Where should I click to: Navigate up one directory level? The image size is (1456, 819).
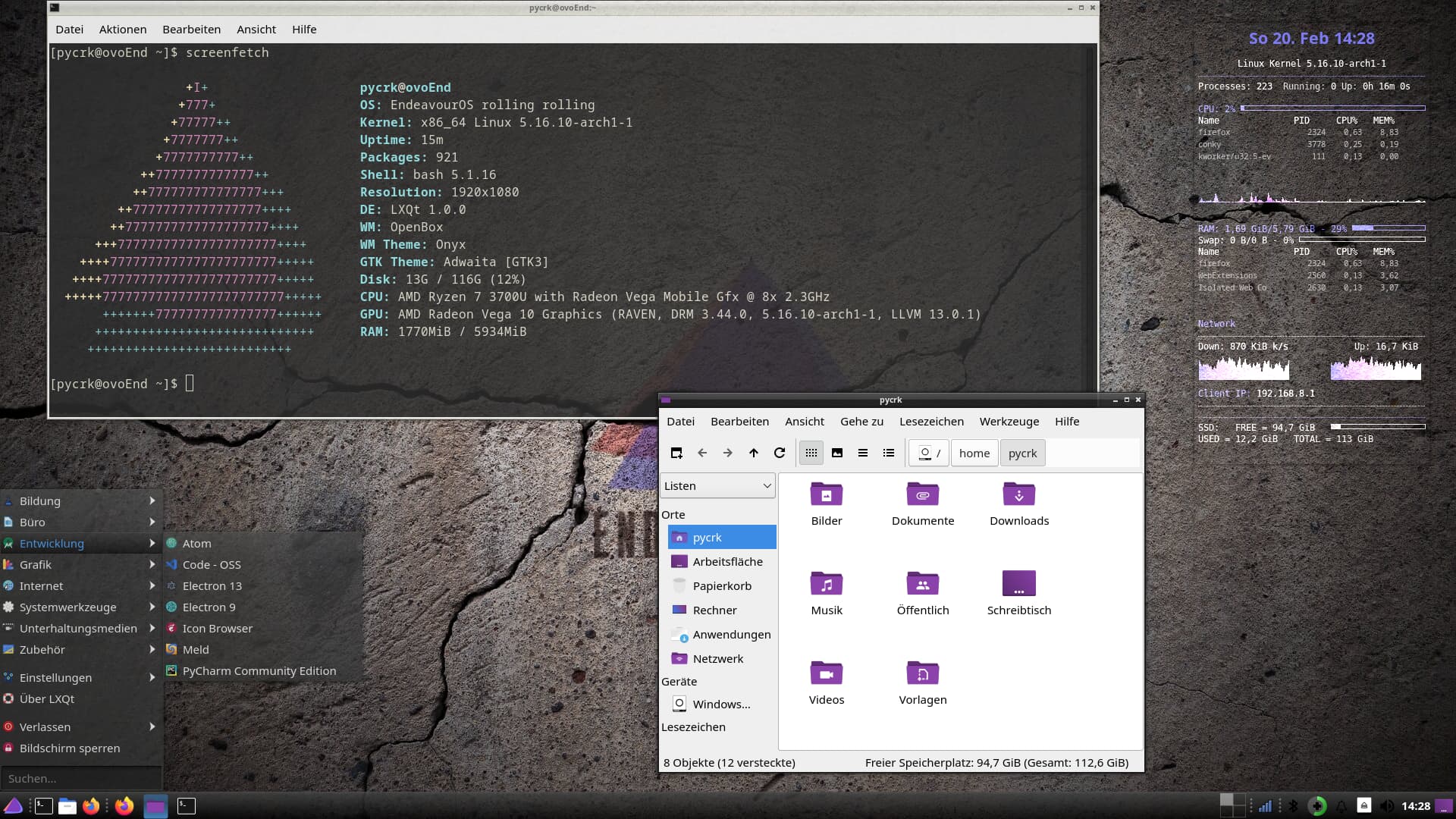point(754,453)
